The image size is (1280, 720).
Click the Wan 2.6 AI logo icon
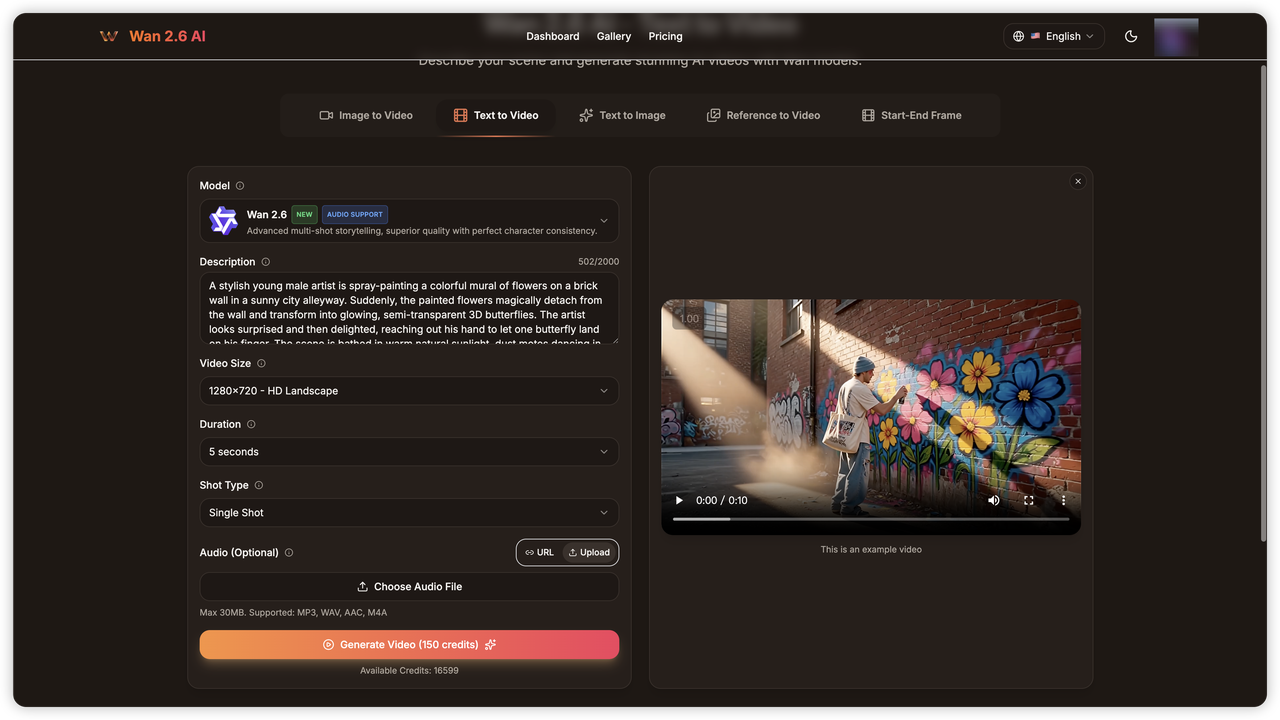[x=109, y=35]
